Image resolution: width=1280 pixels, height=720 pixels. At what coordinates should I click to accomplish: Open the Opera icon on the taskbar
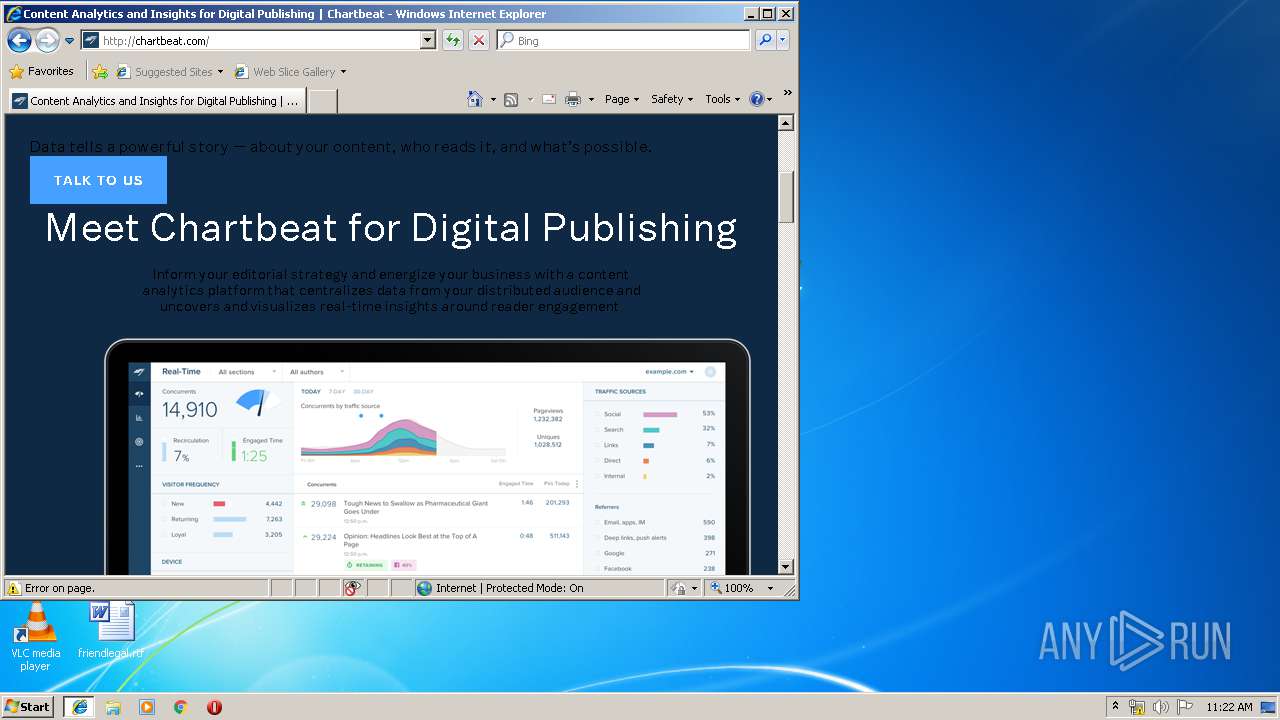coord(214,707)
